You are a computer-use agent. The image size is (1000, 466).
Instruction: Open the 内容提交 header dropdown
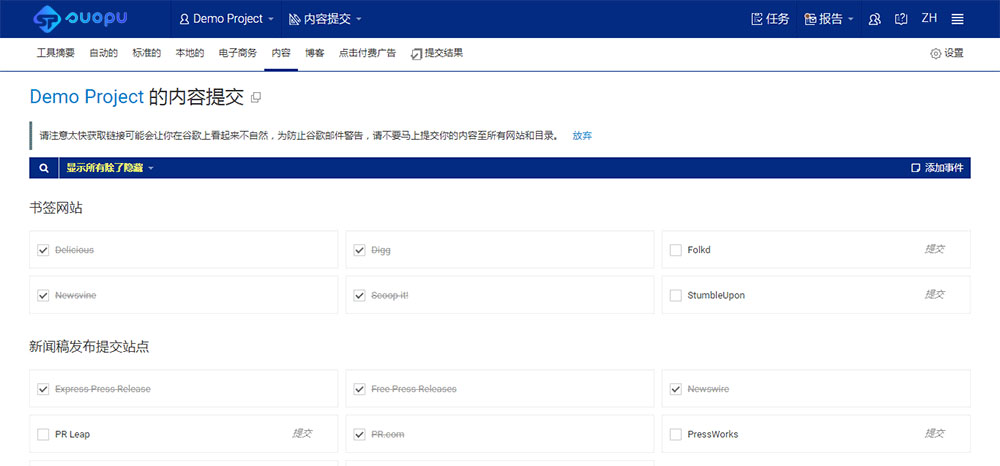[325, 19]
